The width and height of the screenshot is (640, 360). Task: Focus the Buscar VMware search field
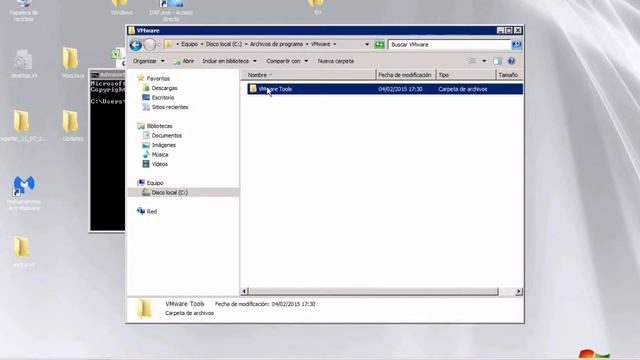pyautogui.click(x=449, y=44)
